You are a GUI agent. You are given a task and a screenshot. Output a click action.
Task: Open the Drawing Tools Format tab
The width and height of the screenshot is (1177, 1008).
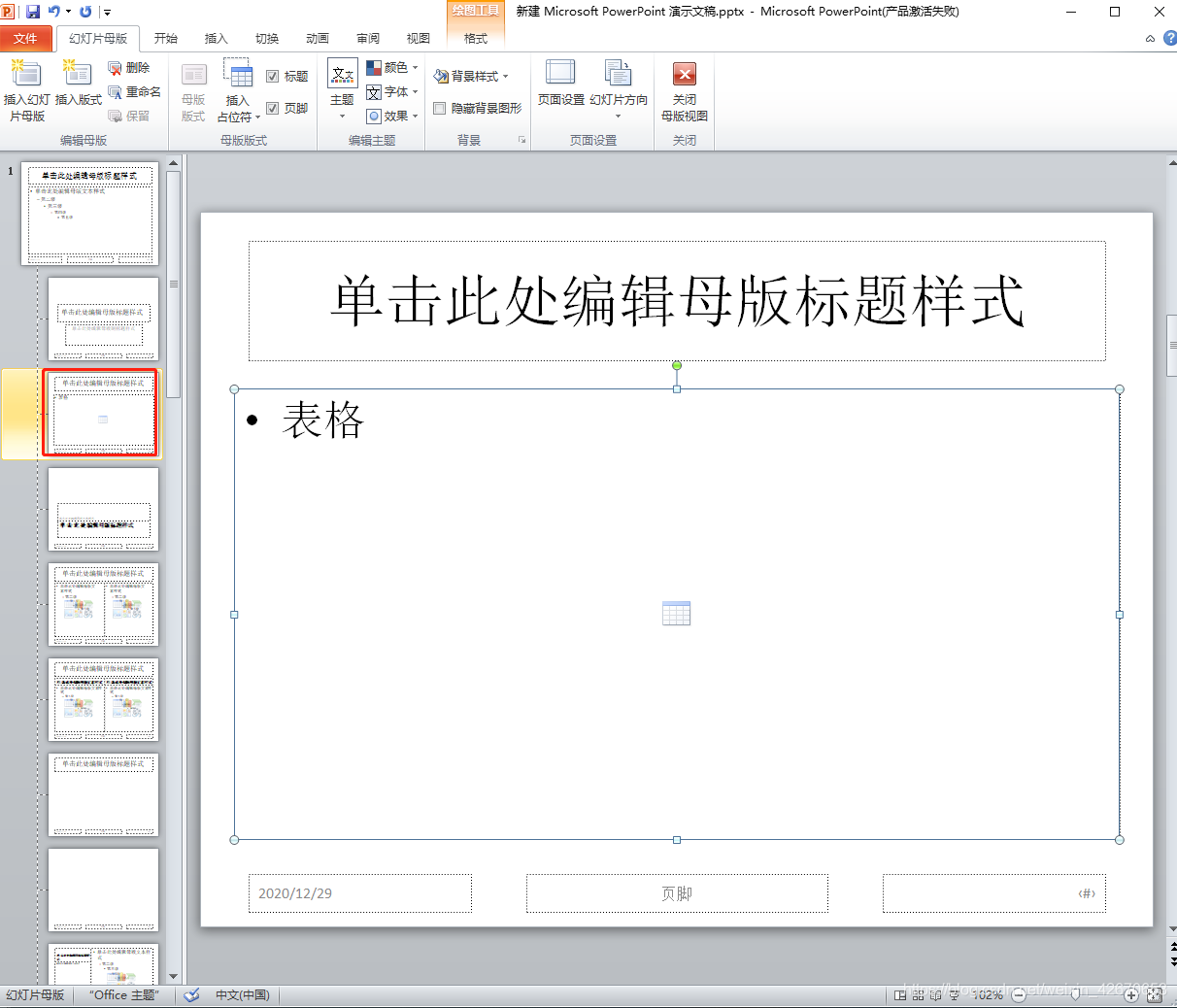(475, 38)
